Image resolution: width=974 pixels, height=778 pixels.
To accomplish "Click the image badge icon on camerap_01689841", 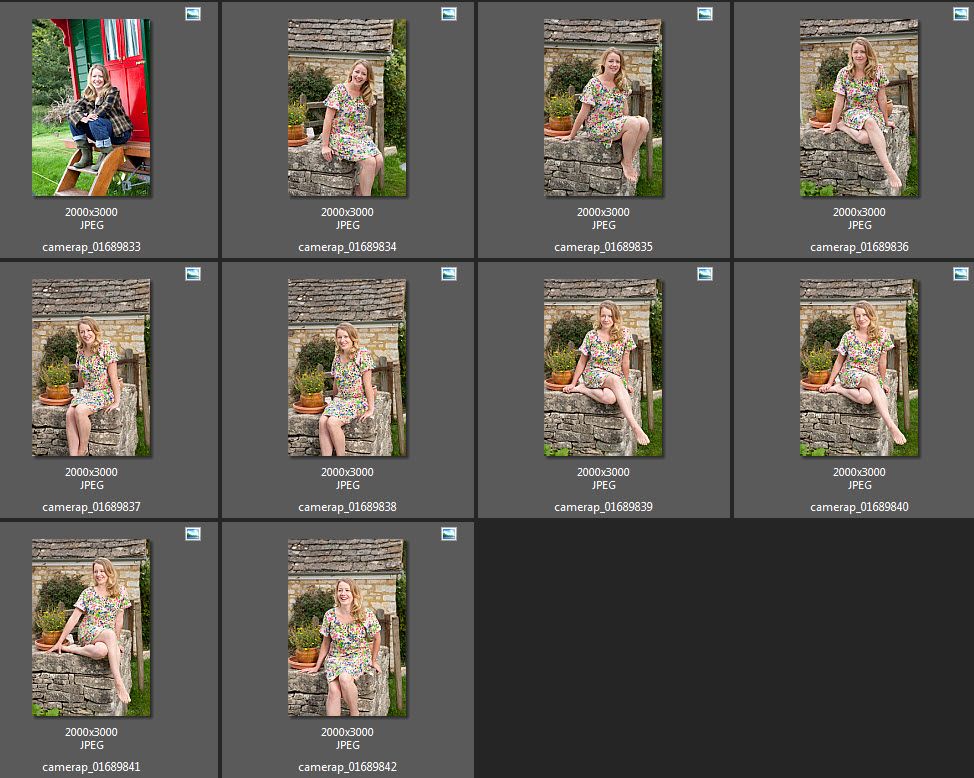I will pyautogui.click(x=193, y=534).
